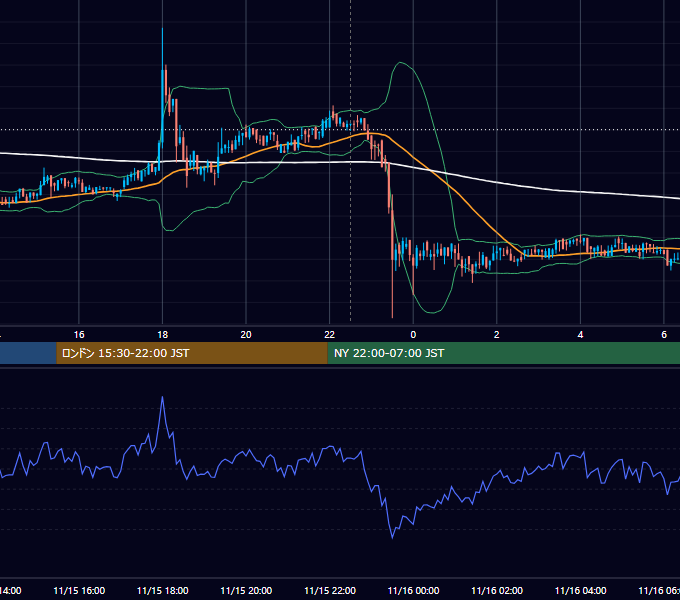This screenshot has height=600, width=680.
Task: Click the hour 2 axis label
Action: click(497, 334)
